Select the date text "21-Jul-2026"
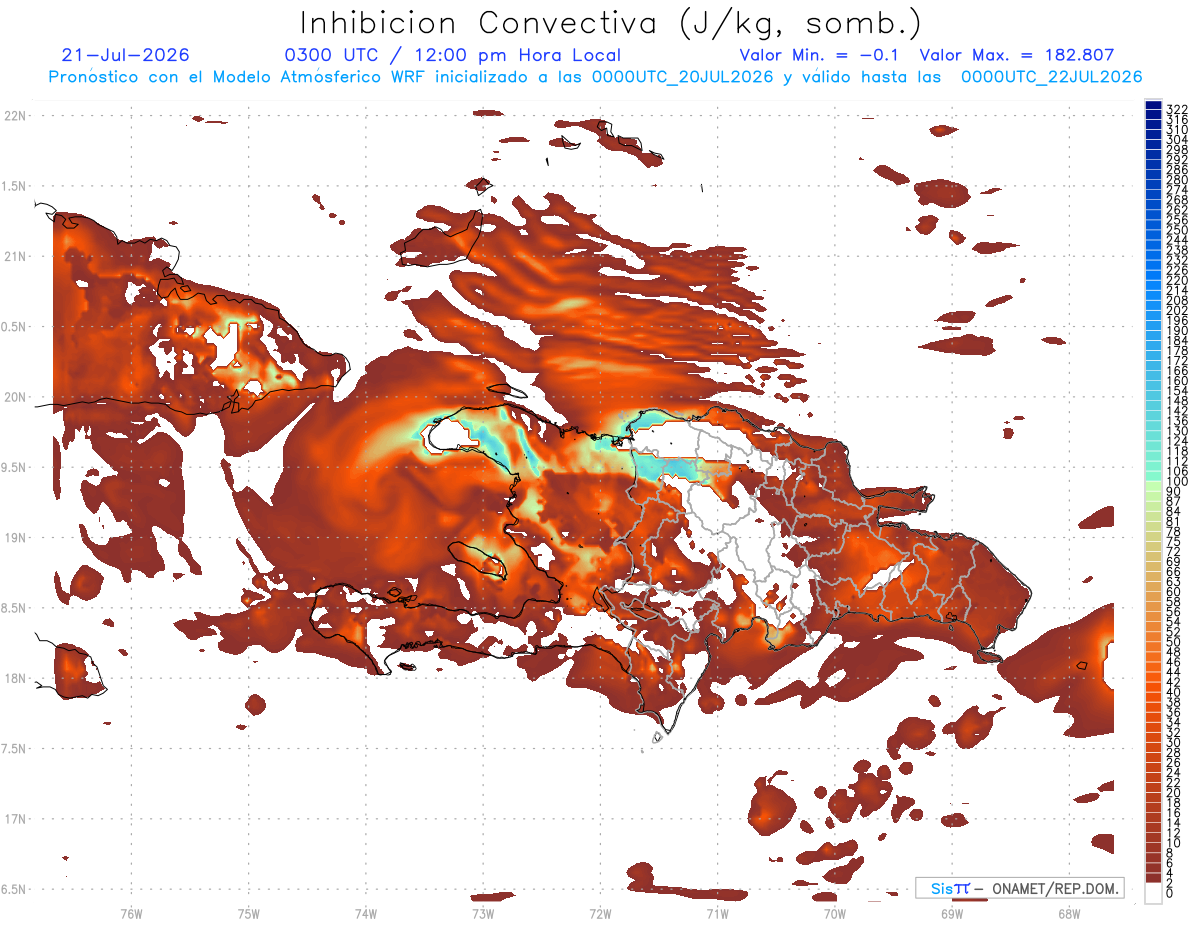Screen dimensions: 1200x927 pyautogui.click(x=126, y=55)
